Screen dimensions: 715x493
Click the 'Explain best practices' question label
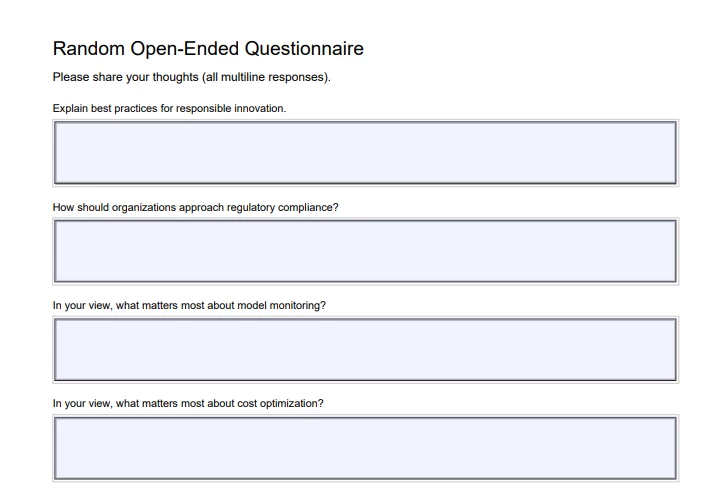click(169, 109)
